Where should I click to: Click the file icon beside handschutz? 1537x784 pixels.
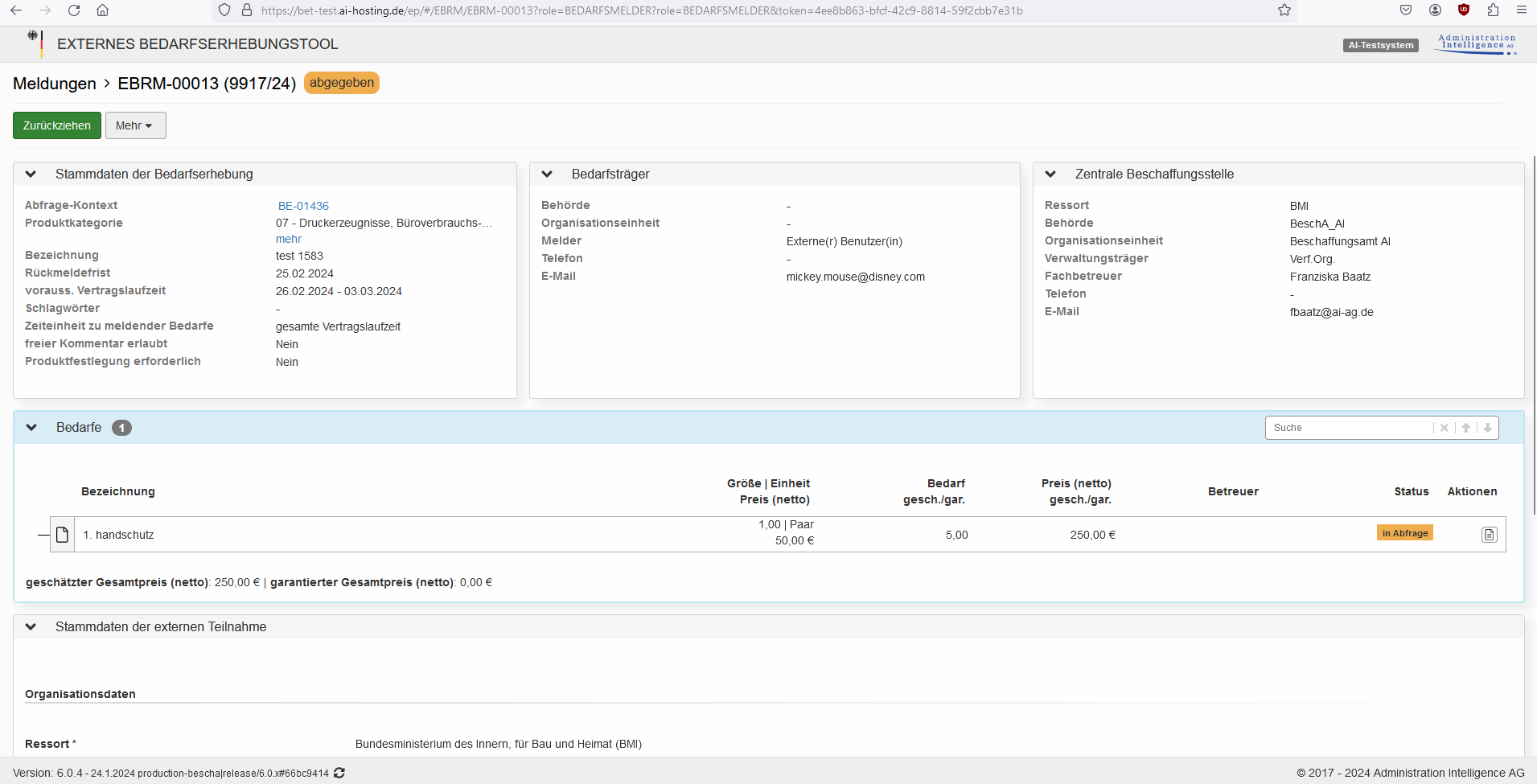pyautogui.click(x=62, y=535)
